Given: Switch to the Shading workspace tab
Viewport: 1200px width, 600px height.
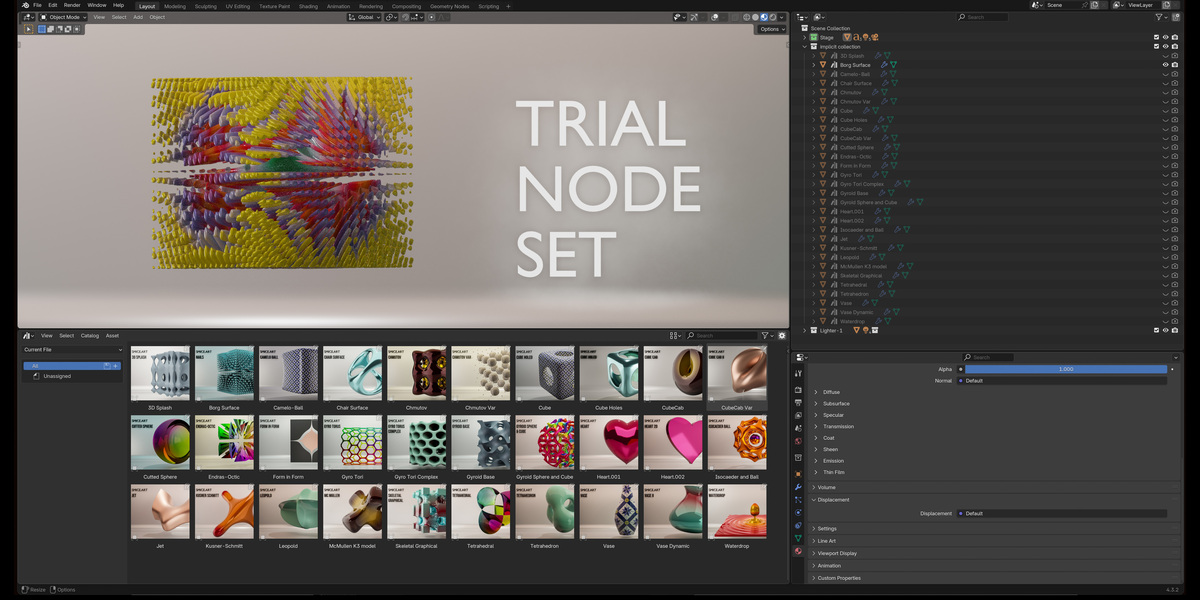Looking at the screenshot, I should pos(308,6).
